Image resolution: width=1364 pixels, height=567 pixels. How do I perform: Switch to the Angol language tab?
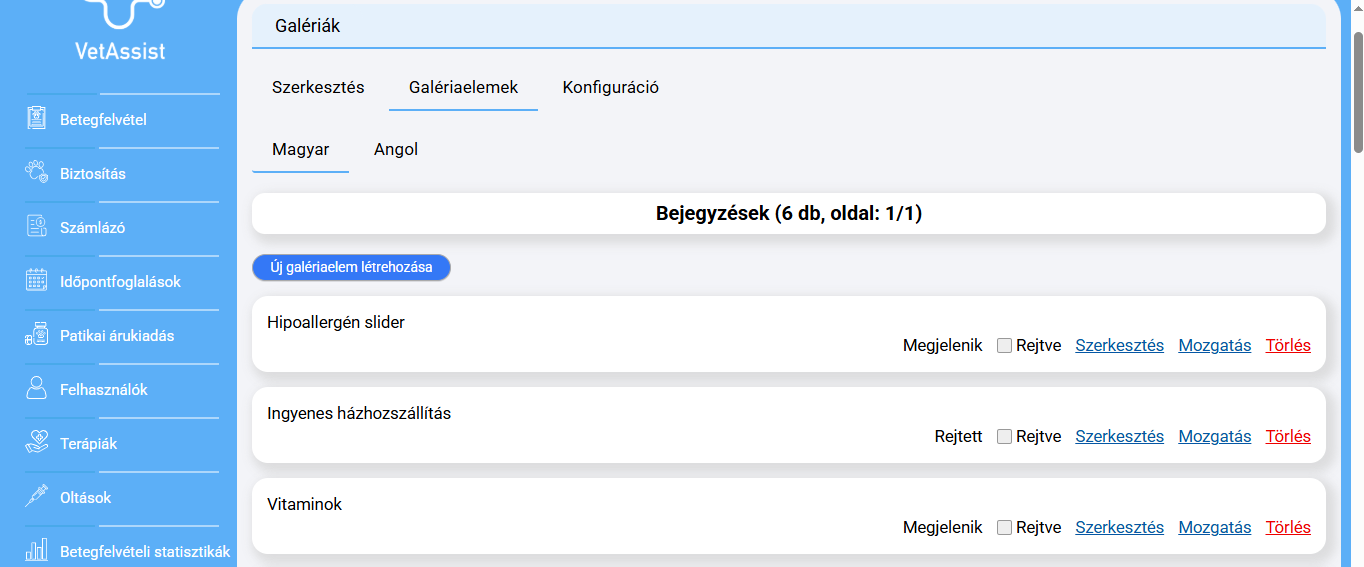396,150
